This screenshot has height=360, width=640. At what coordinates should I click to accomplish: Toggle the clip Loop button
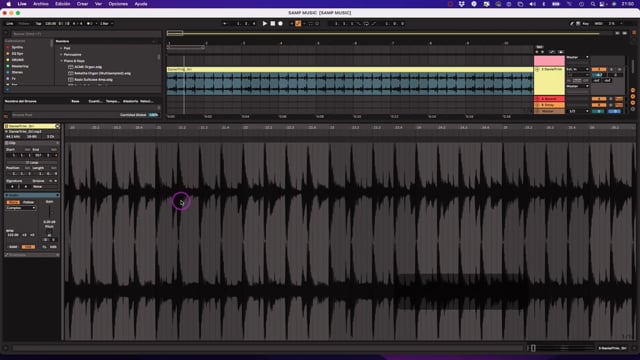32,162
